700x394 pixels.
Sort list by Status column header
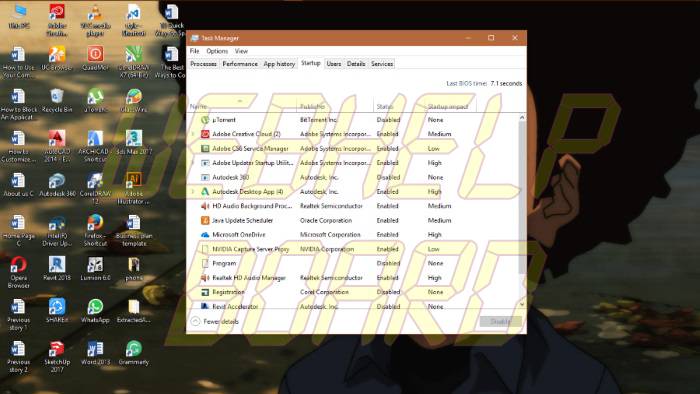(399, 106)
